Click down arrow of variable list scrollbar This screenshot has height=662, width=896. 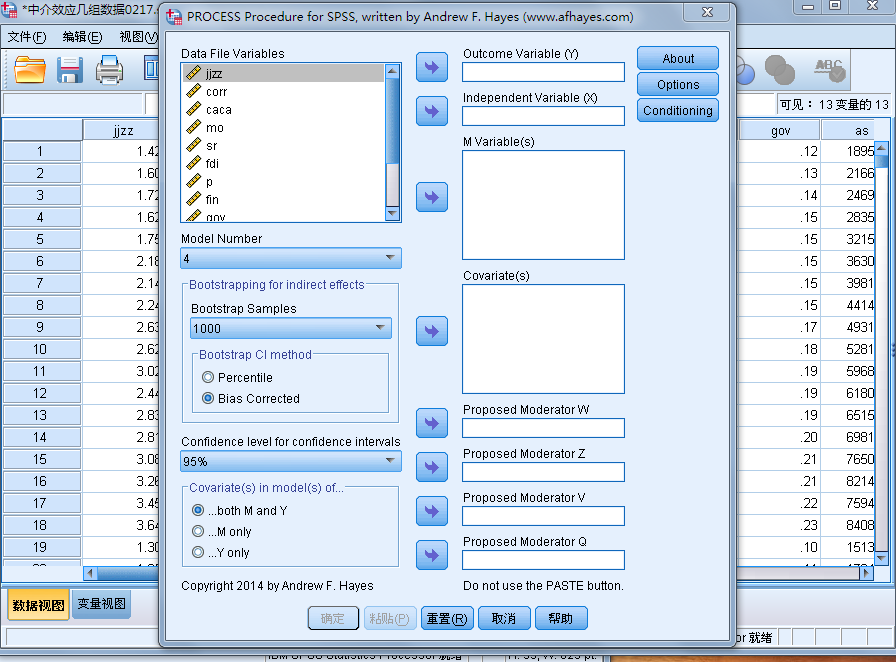(x=392, y=213)
